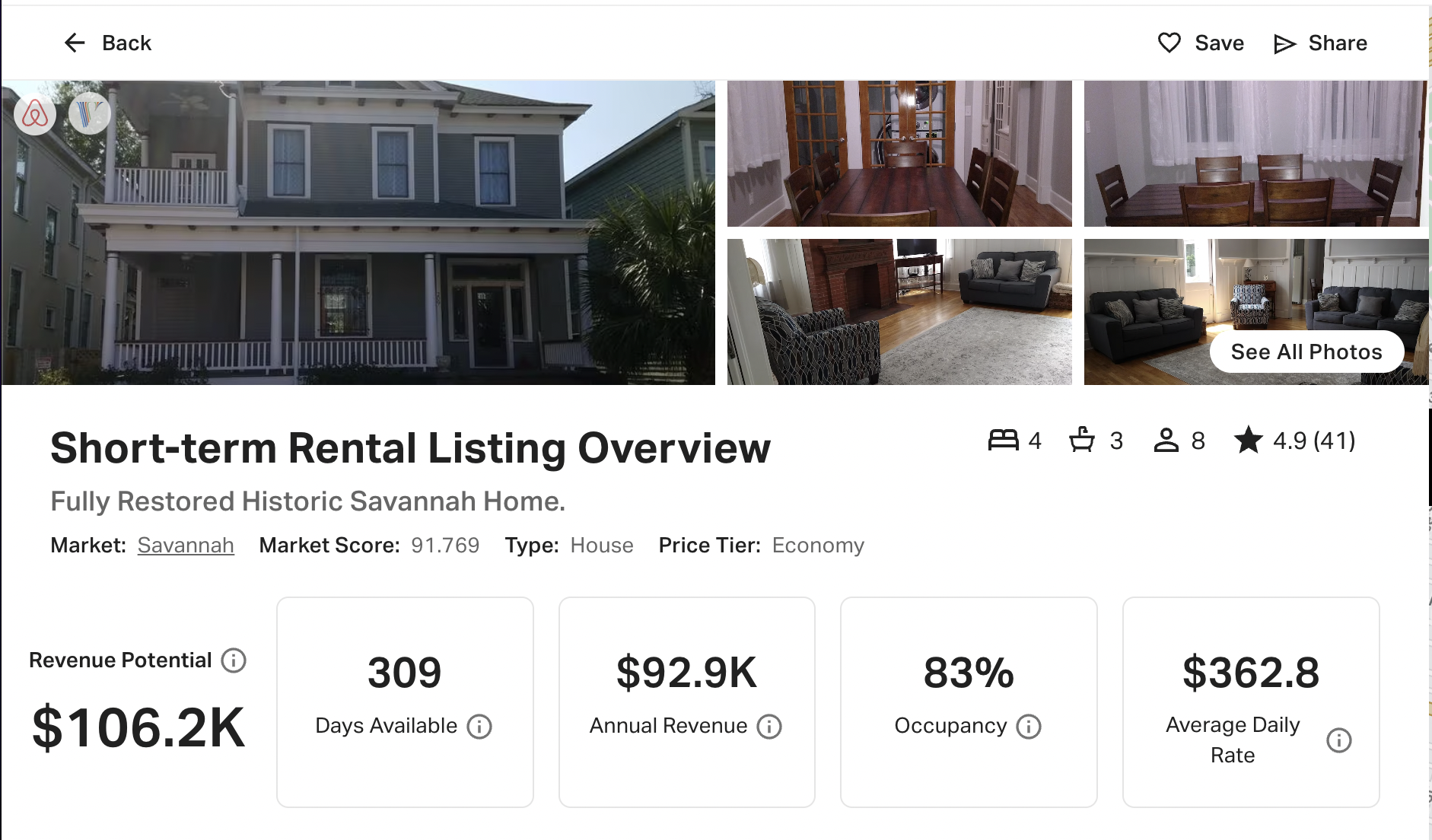Follow the Savannah market link
Image resolution: width=1432 pixels, height=840 pixels.
tap(186, 546)
